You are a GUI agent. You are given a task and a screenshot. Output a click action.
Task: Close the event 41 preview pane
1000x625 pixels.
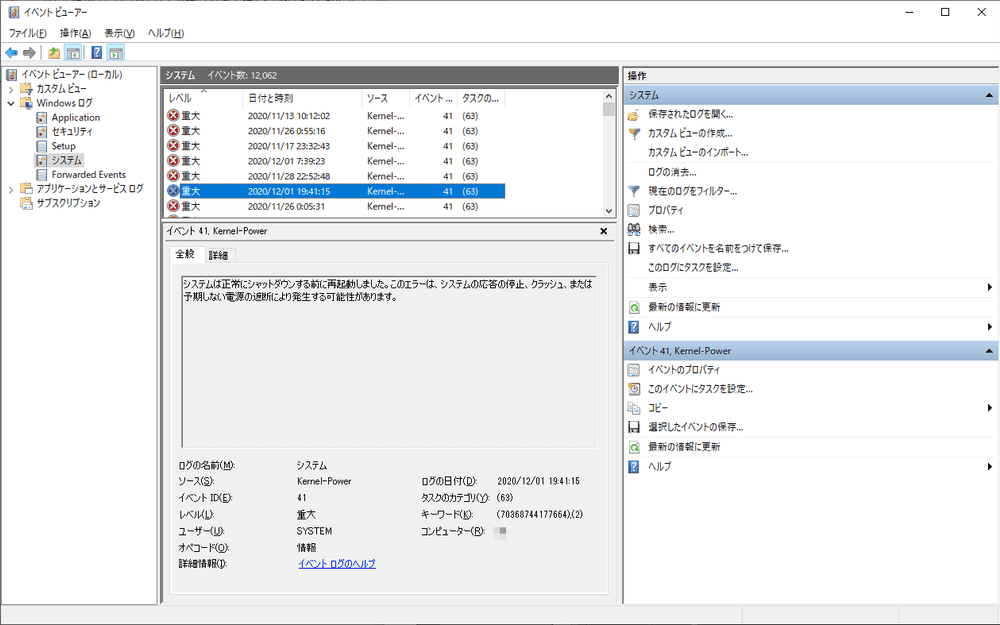pos(603,232)
